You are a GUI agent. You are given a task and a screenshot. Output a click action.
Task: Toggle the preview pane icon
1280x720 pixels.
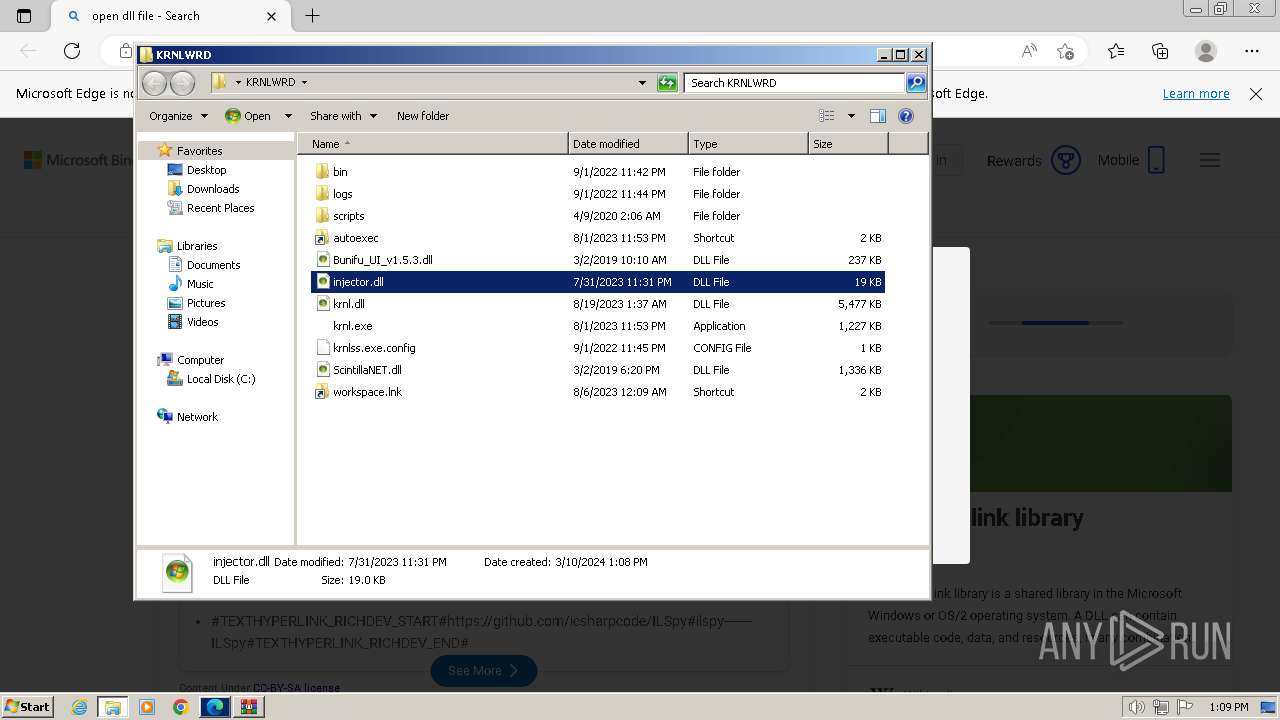tap(877, 116)
